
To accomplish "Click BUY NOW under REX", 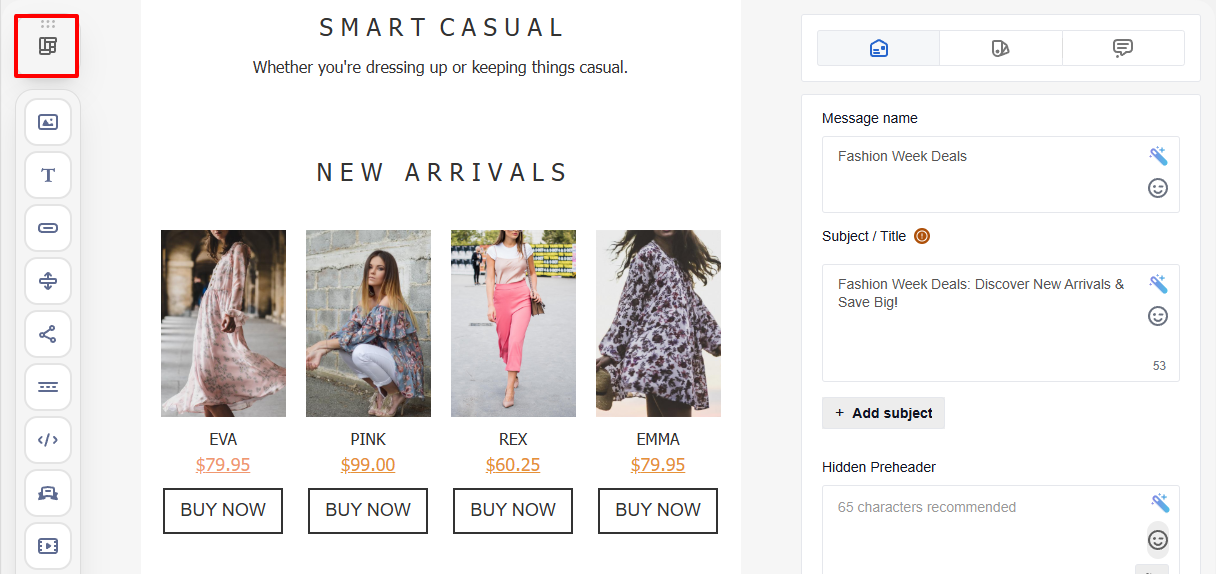I will (513, 510).
